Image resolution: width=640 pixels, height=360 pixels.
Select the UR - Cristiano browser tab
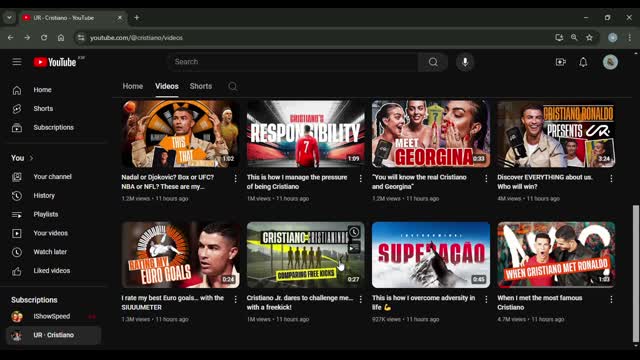coord(73,18)
